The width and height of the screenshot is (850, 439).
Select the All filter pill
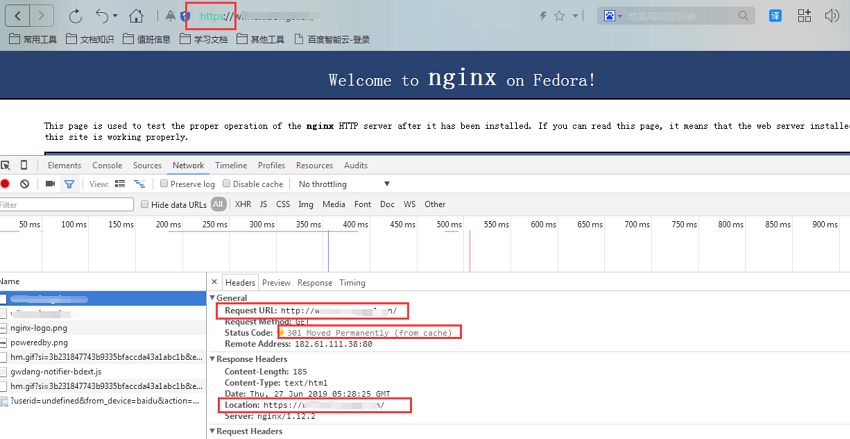(218, 204)
